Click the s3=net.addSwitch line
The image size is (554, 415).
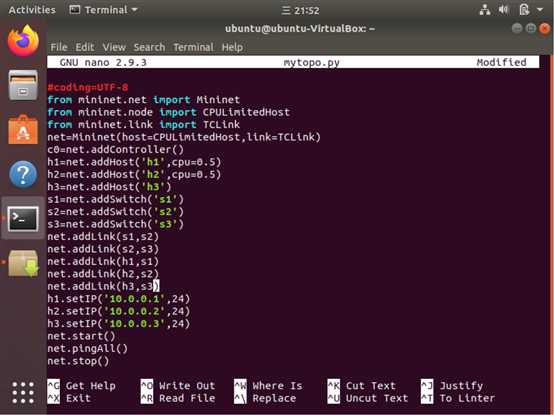(x=116, y=224)
